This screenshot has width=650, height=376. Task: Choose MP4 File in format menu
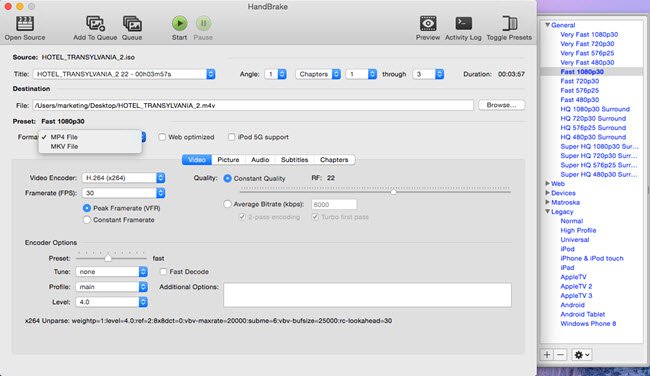90,137
